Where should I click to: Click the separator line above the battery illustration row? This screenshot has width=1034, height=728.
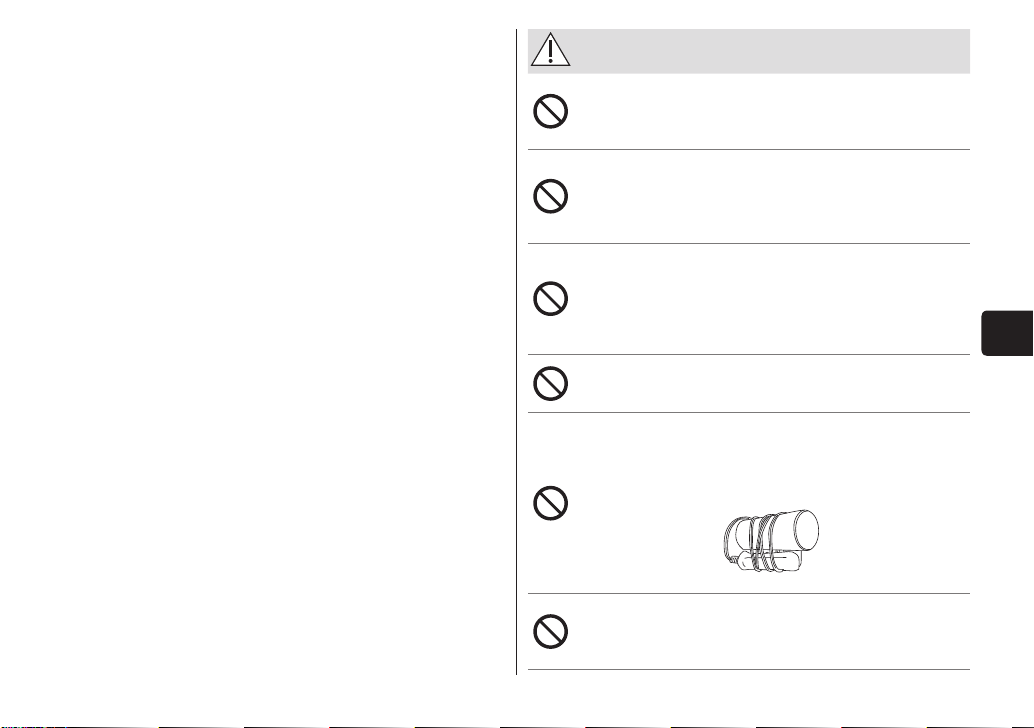tap(748, 413)
